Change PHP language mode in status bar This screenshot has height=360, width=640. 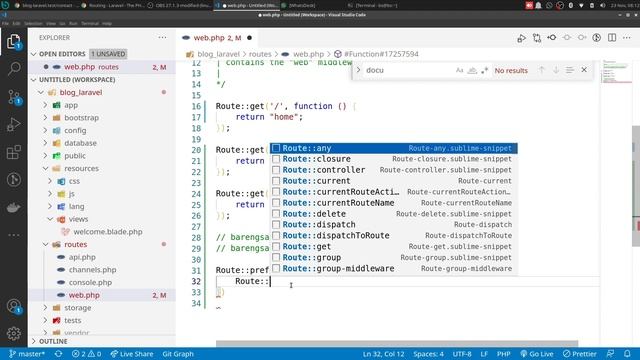click(503, 354)
